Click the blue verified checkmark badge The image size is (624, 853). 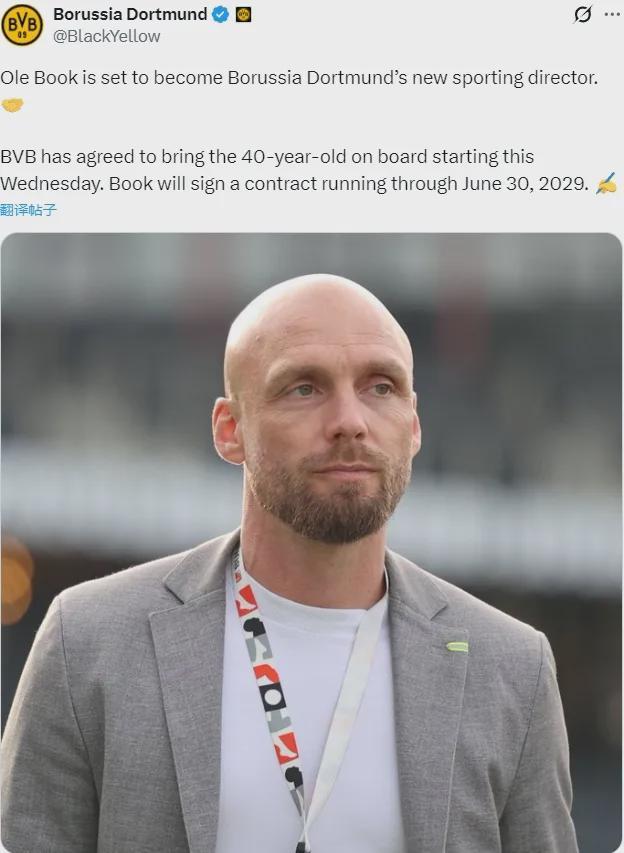tap(220, 15)
